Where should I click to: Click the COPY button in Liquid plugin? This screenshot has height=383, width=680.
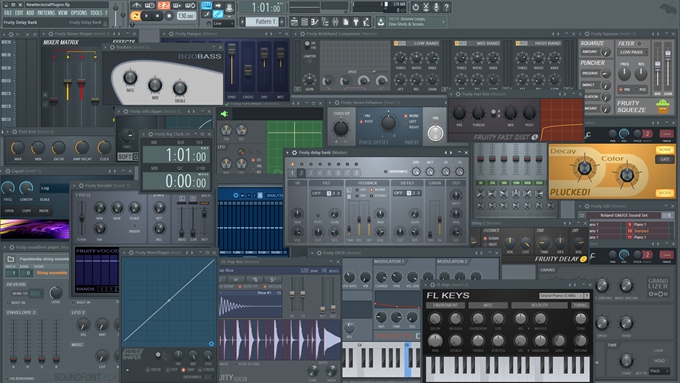[x=26, y=211]
